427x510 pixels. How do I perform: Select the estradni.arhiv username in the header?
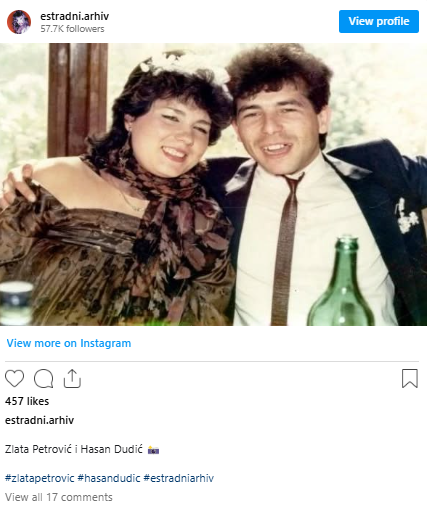coord(75,16)
